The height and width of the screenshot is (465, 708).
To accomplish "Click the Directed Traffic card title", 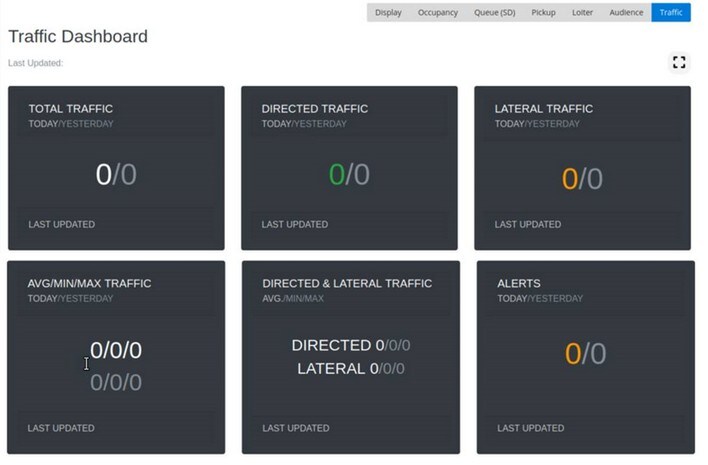I will pos(315,109).
